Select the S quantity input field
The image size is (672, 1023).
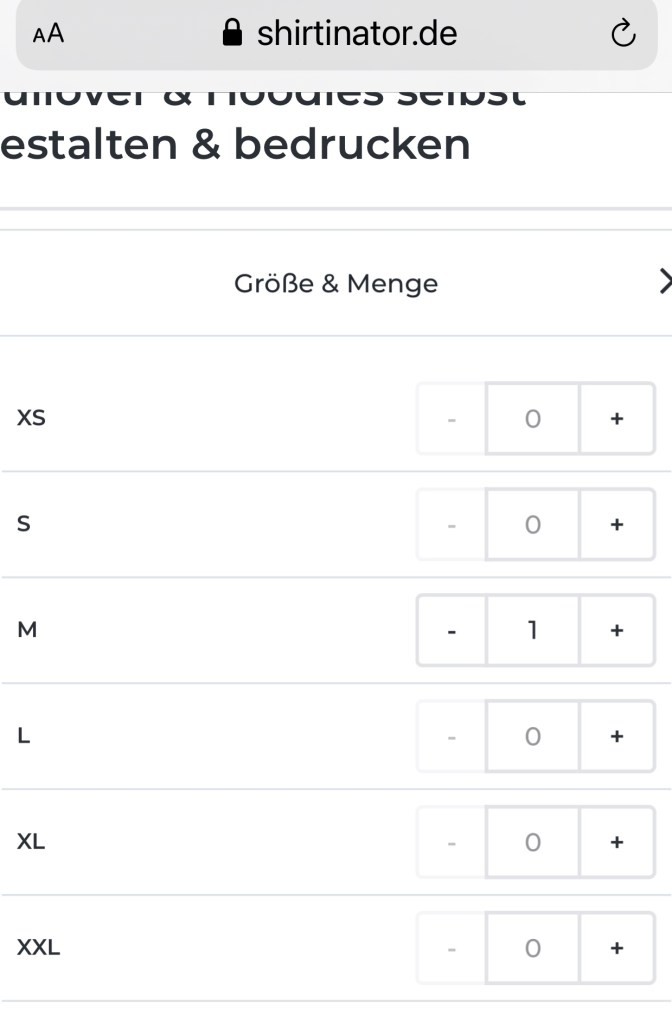pos(533,525)
